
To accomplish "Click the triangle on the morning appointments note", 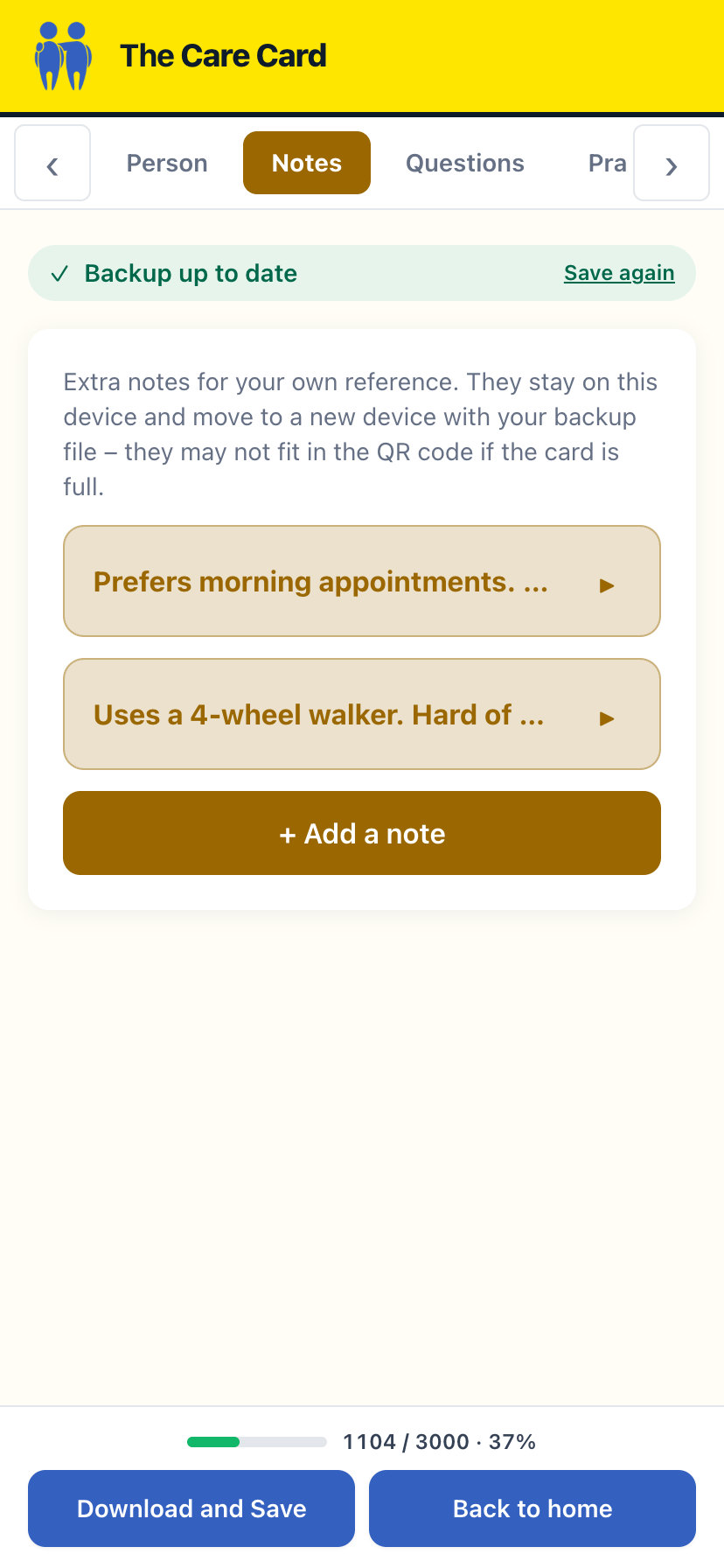I will coord(607,585).
